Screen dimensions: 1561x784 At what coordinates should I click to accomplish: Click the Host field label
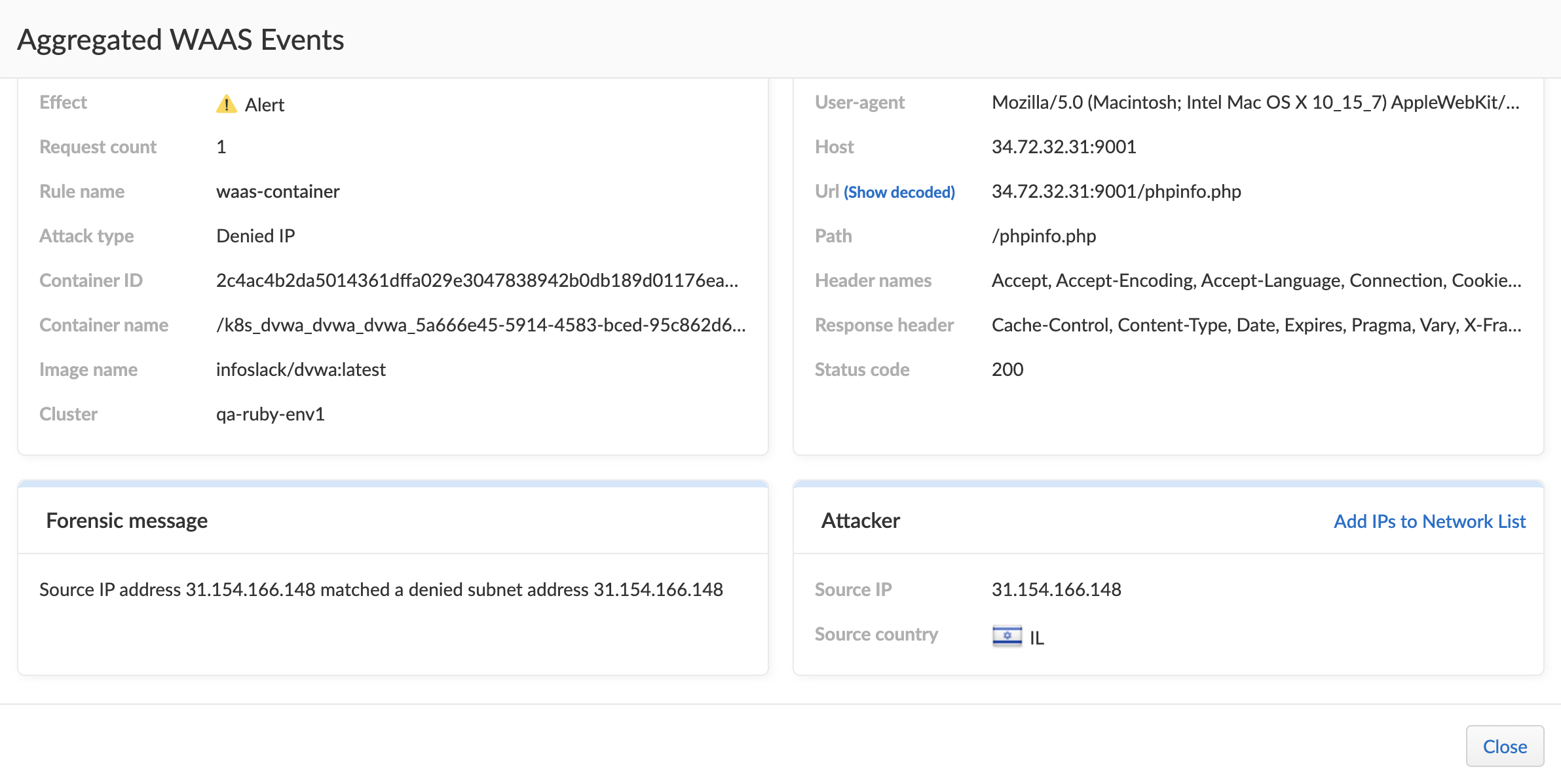point(834,147)
